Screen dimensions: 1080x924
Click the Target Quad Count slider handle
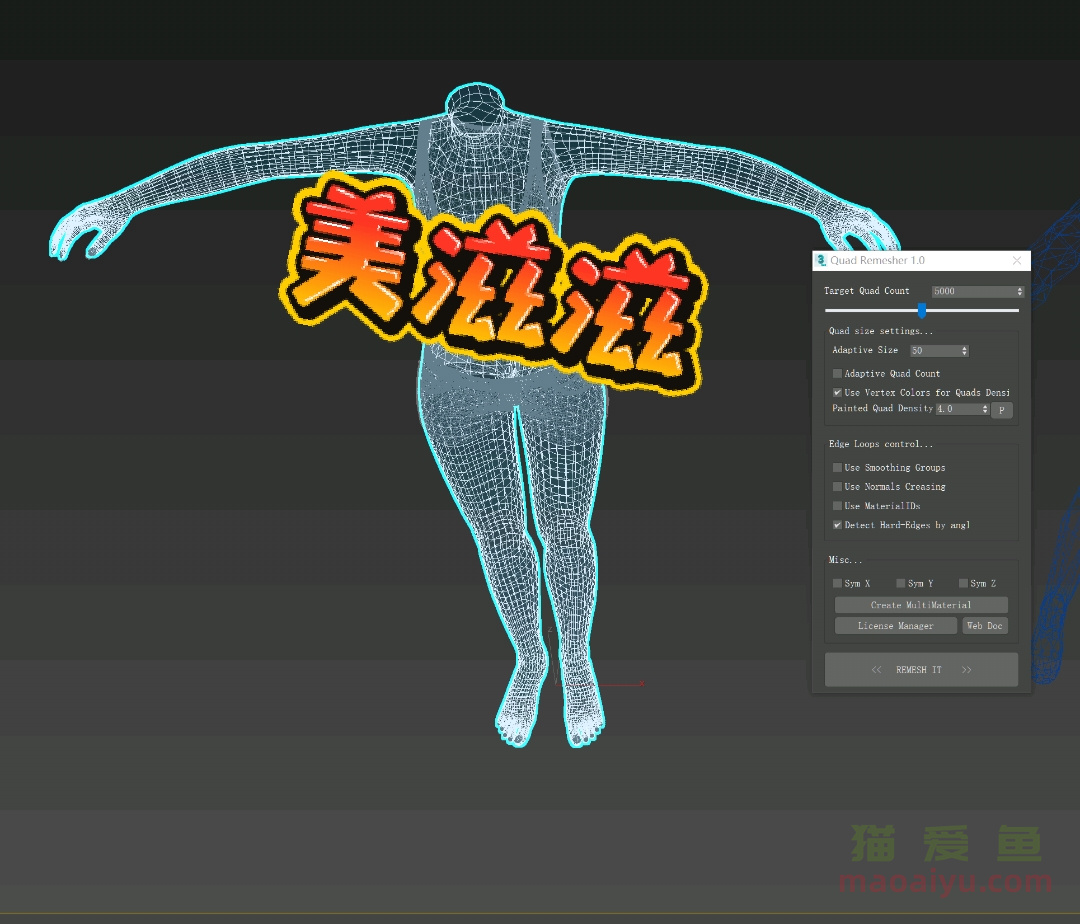[922, 311]
